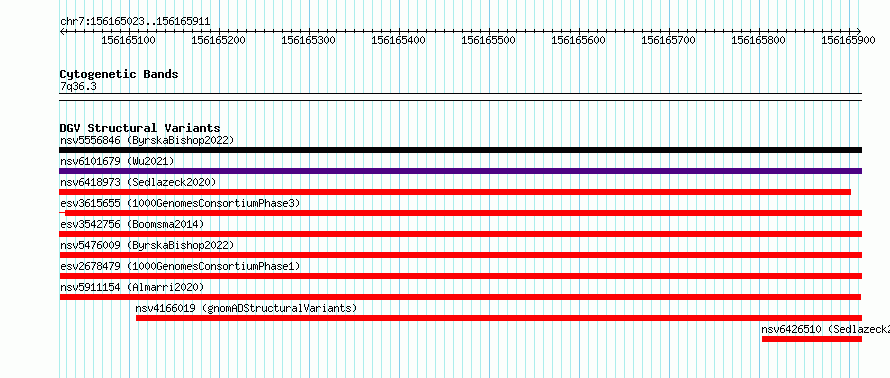Click the 156165400 ruler tick label

coord(398,40)
